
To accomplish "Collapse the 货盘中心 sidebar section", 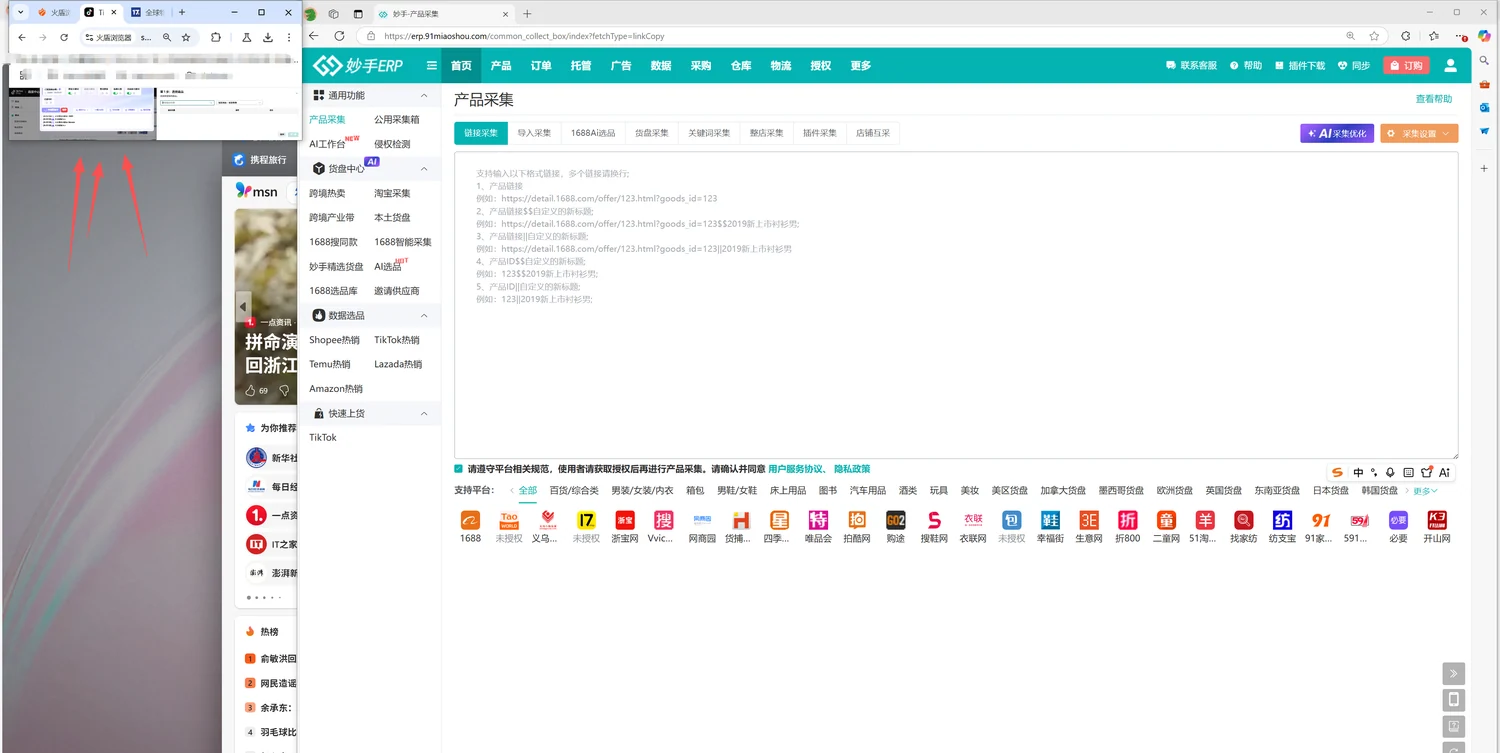I will click(x=424, y=169).
